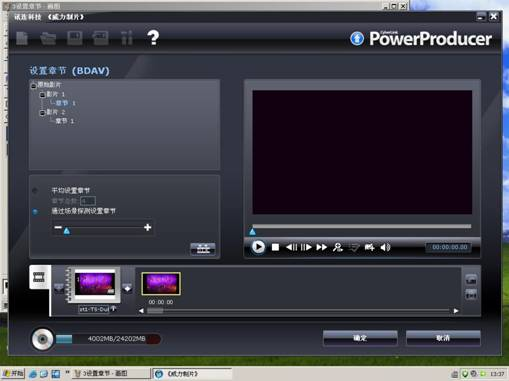Collapse the root node of the chapter tree
Viewport: 509px width, 381px height.
click(33, 86)
